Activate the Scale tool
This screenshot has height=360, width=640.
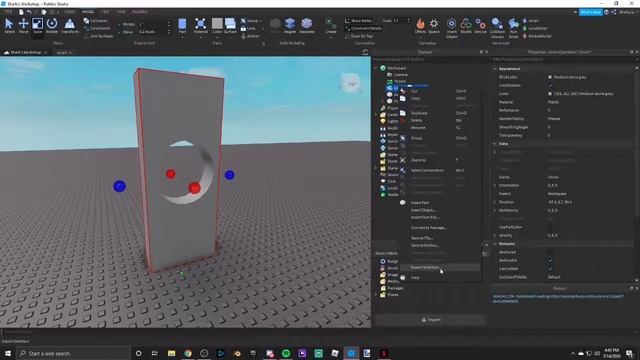click(37, 26)
